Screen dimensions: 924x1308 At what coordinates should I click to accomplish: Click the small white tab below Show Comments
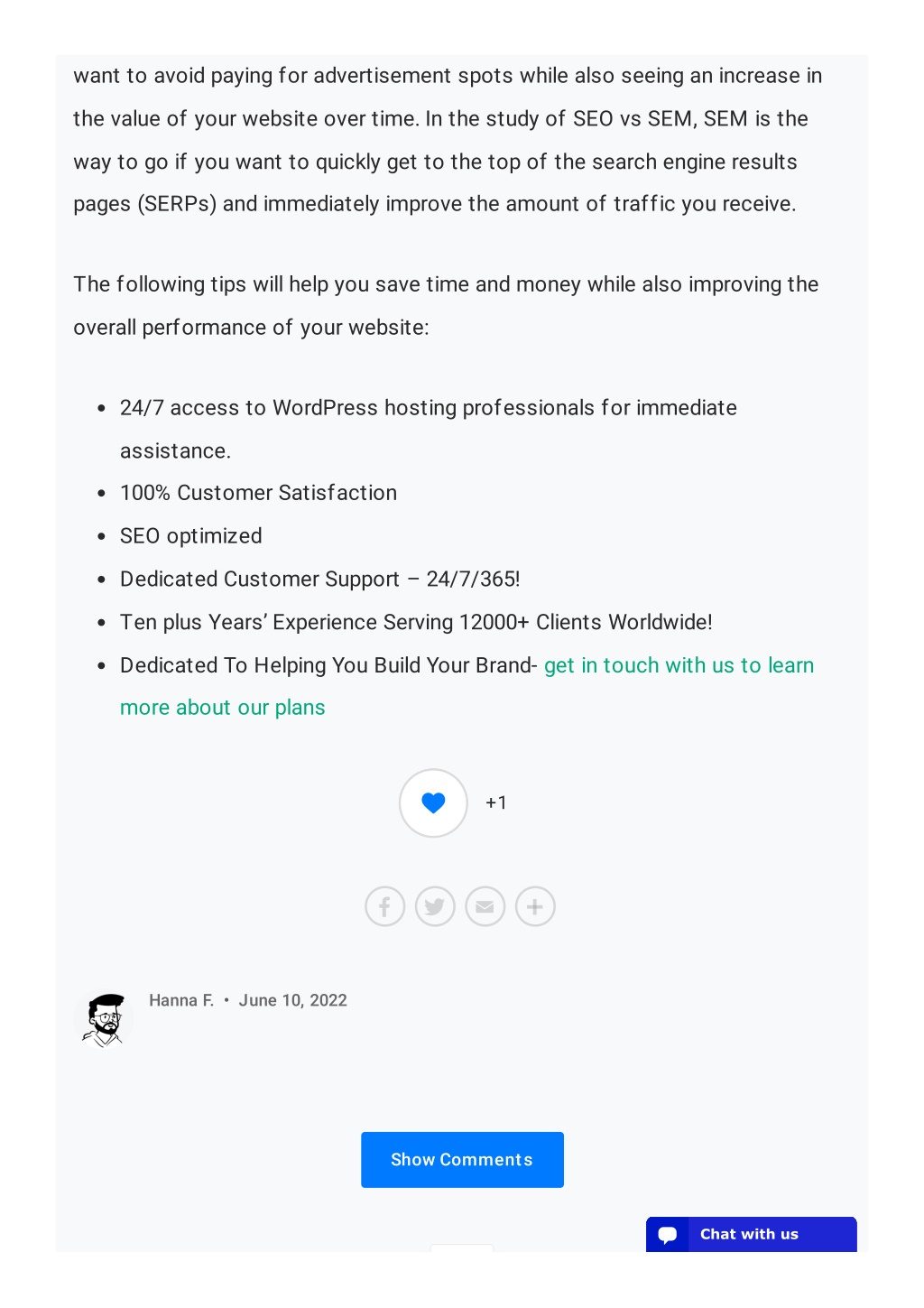pyautogui.click(x=462, y=1248)
